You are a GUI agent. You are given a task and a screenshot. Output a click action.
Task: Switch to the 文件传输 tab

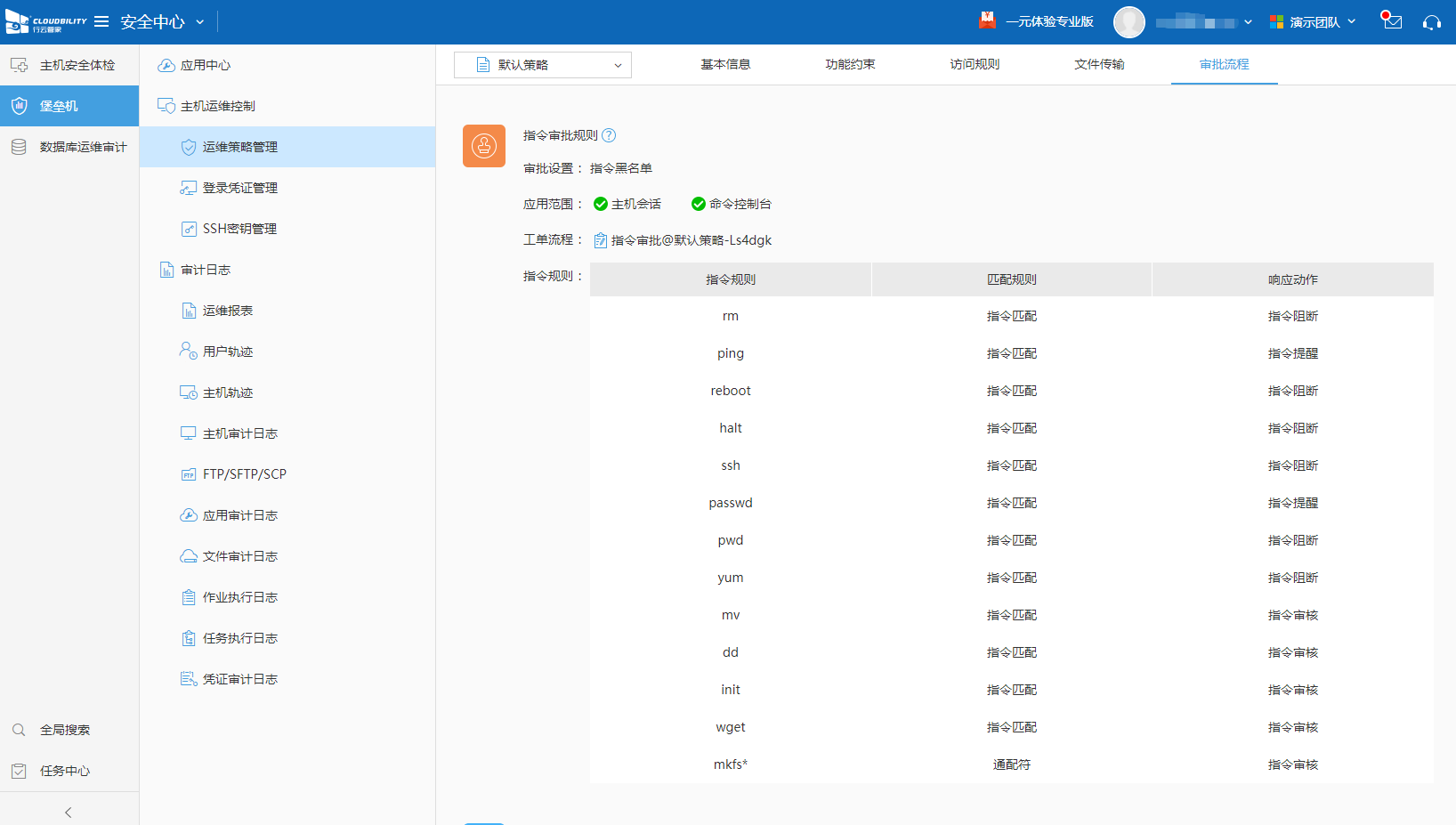click(1099, 64)
